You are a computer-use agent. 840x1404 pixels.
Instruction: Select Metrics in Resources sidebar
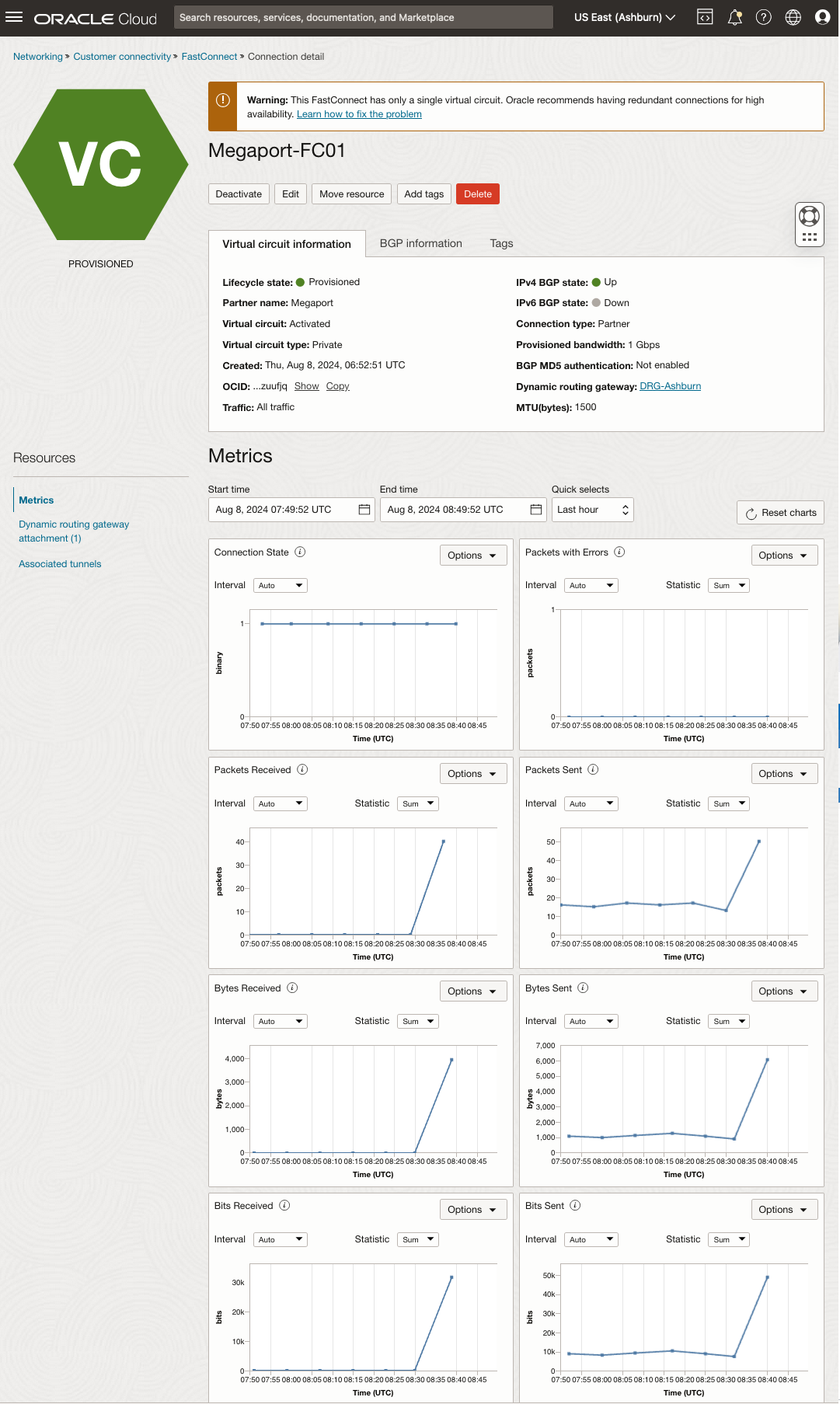[x=37, y=500]
